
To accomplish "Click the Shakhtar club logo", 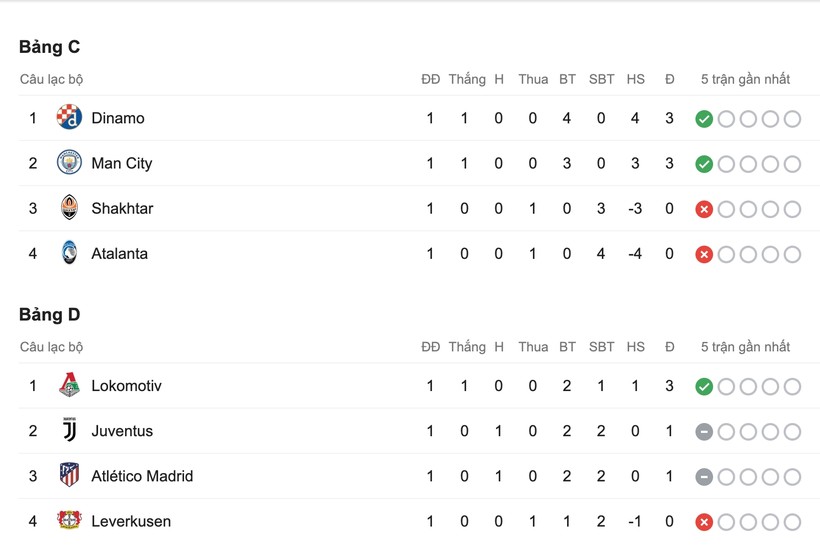I will [69, 208].
